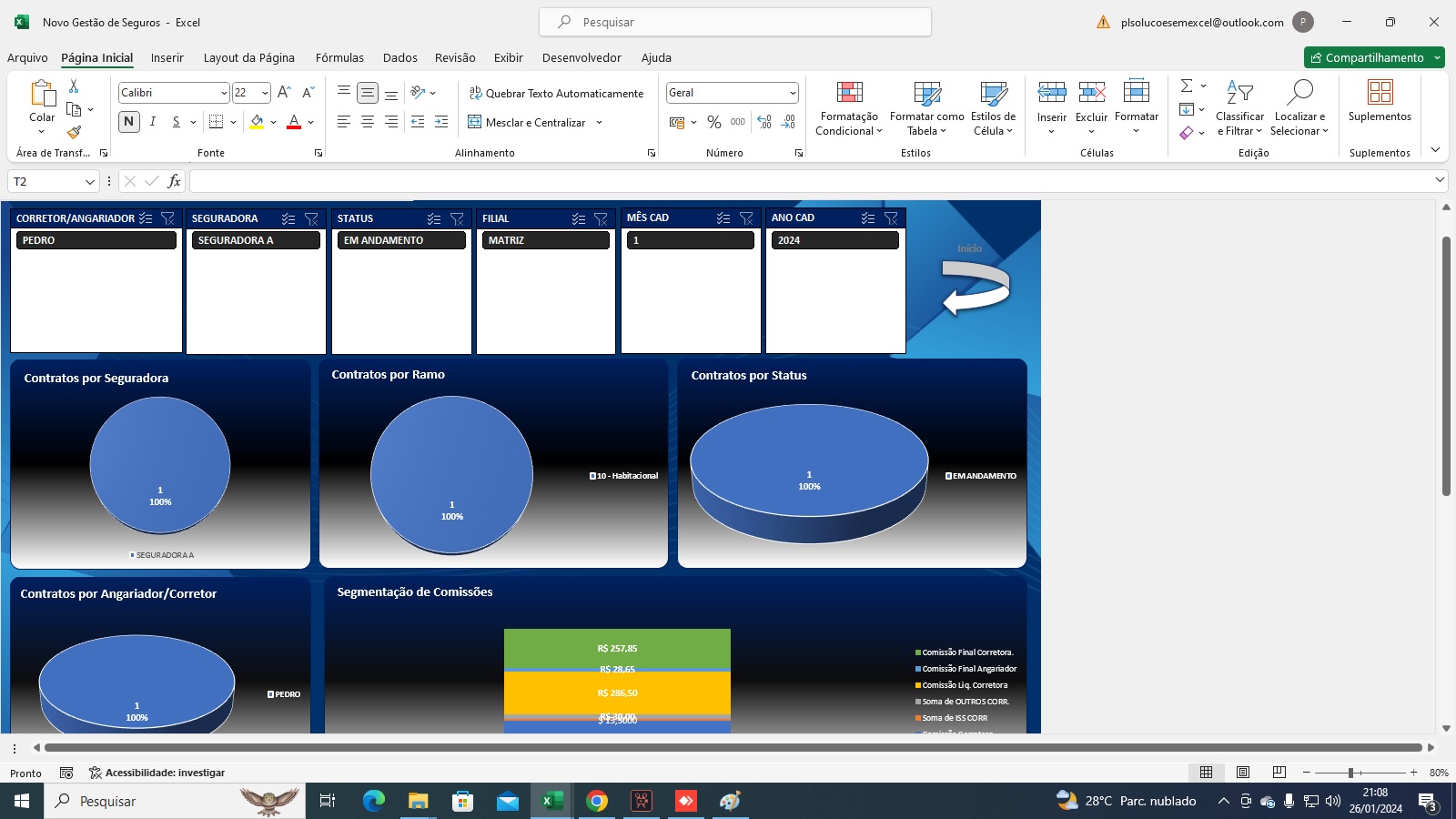Open the Fórmulas ribbon tab

339,57
